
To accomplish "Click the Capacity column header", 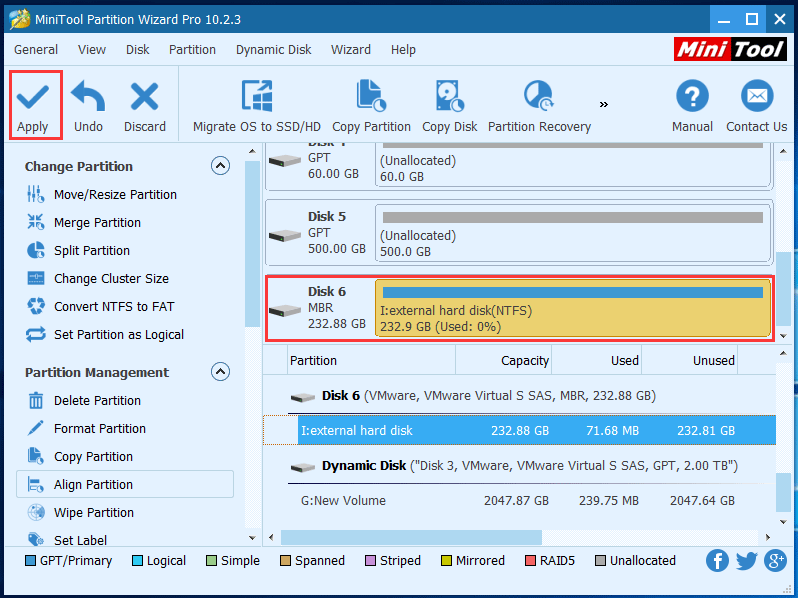I will coord(524,361).
